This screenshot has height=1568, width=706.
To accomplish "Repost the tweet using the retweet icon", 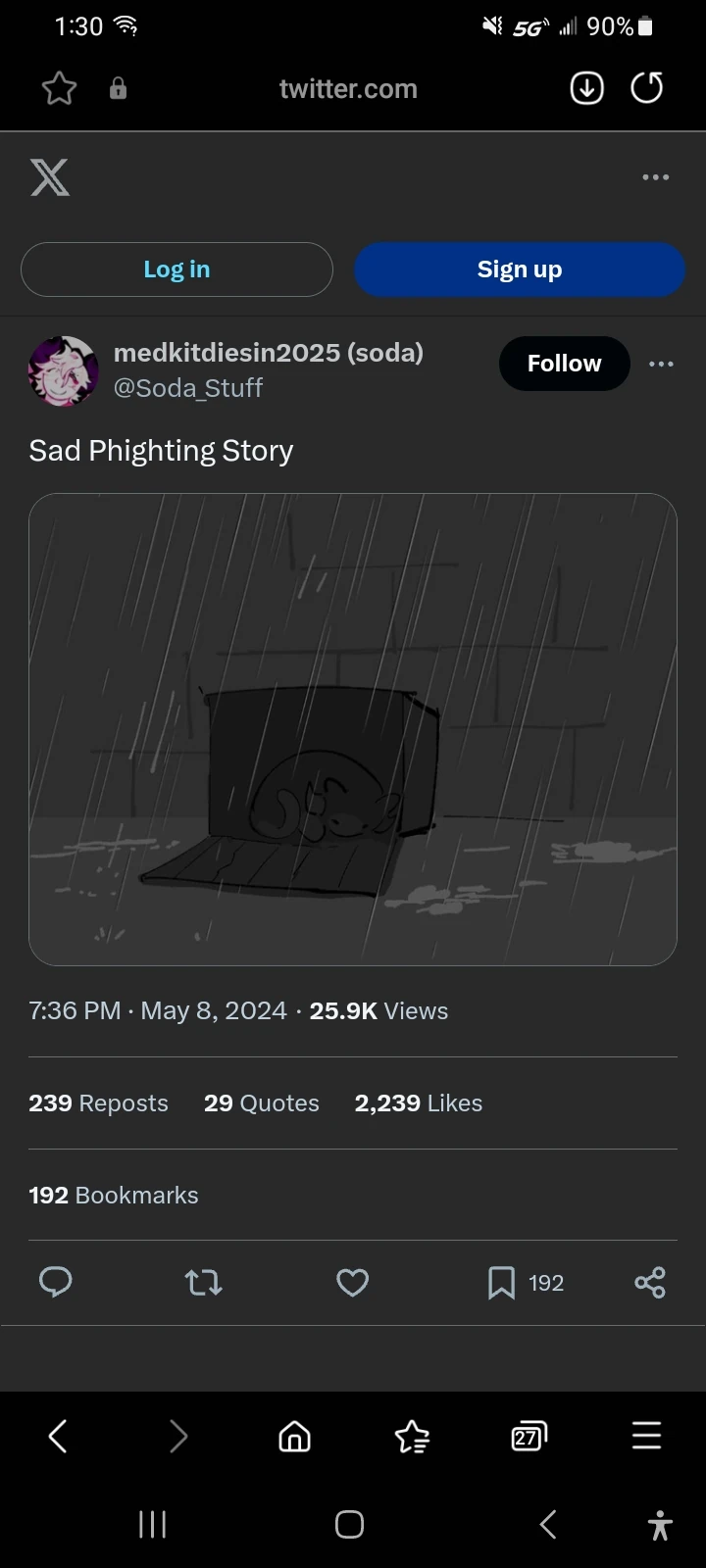I will click(x=203, y=1282).
